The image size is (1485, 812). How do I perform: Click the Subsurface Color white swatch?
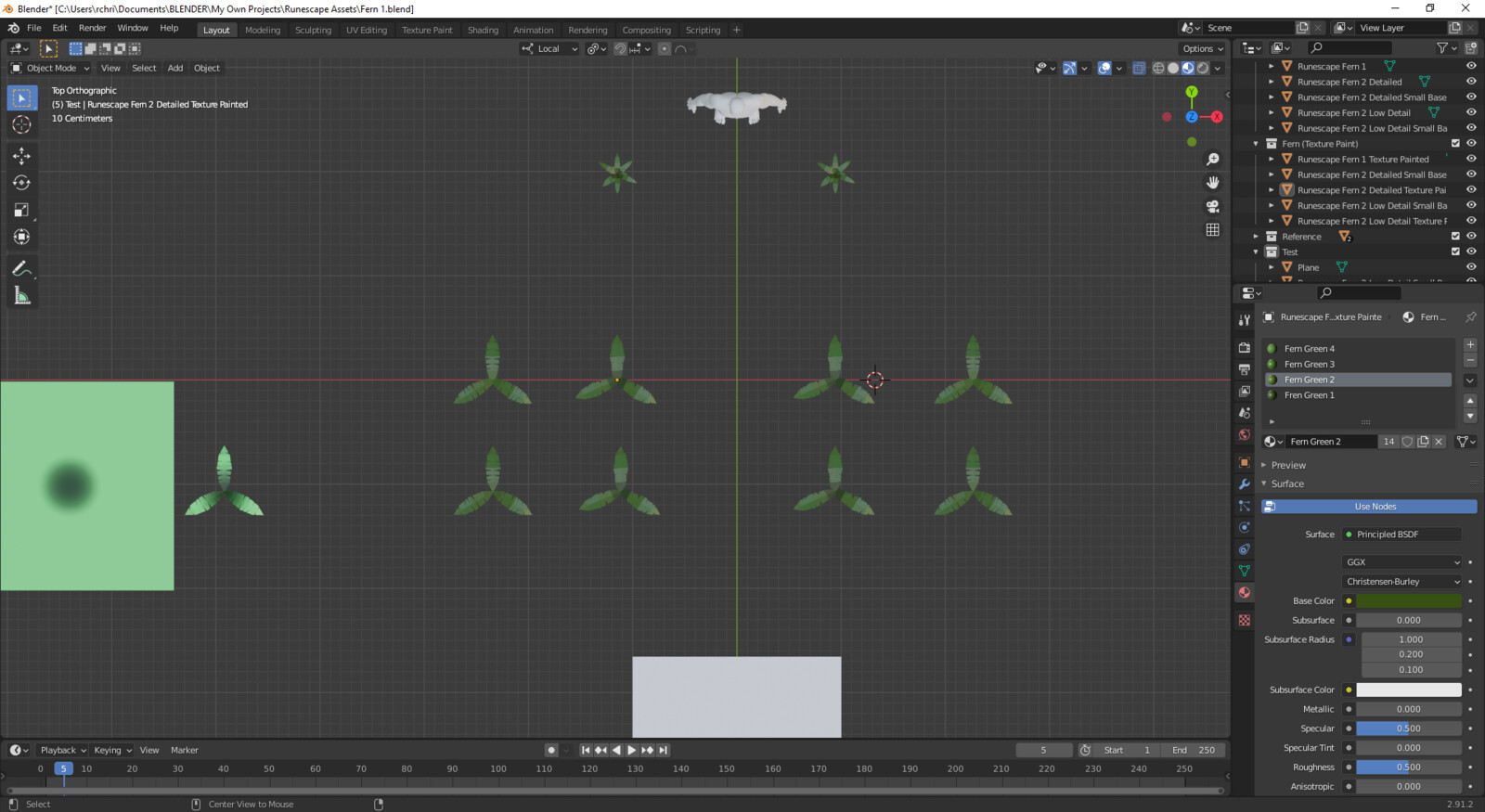(x=1409, y=690)
